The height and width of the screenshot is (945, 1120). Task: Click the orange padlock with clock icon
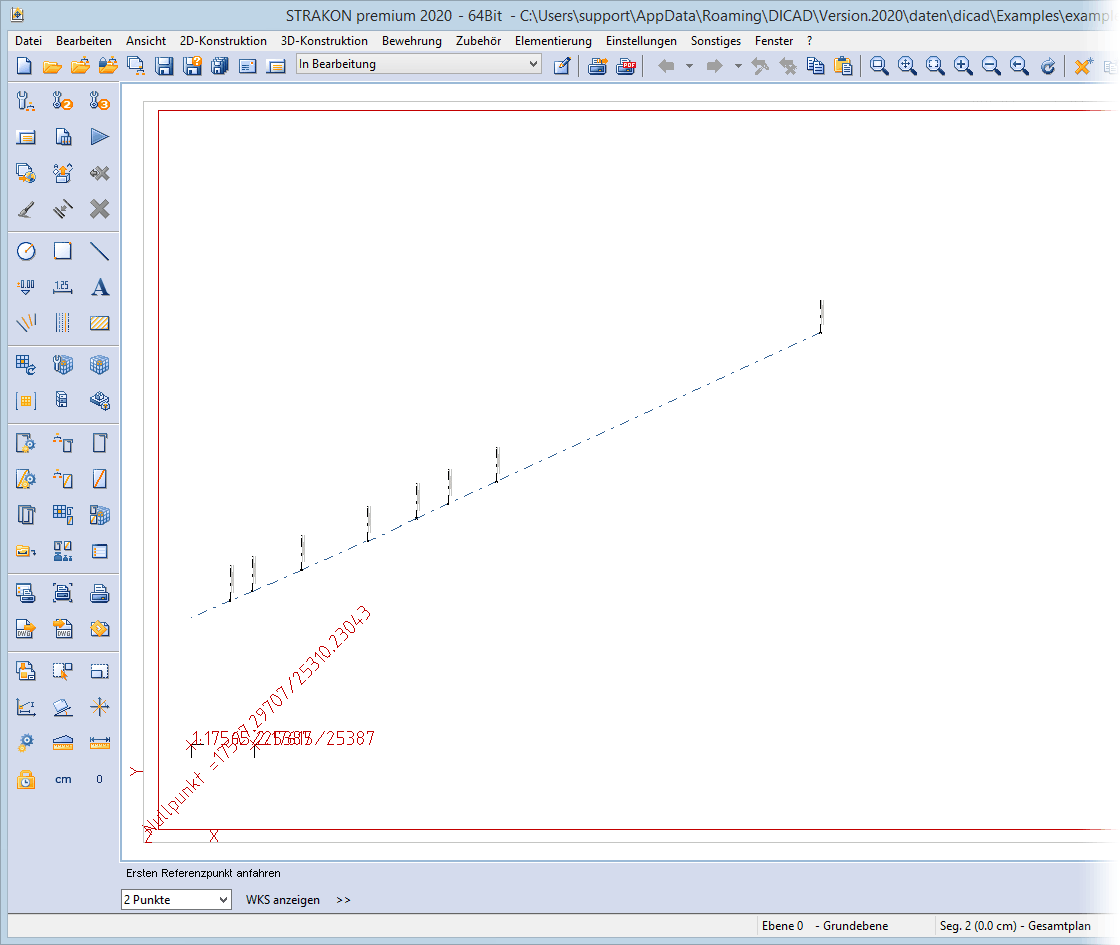pos(26,779)
